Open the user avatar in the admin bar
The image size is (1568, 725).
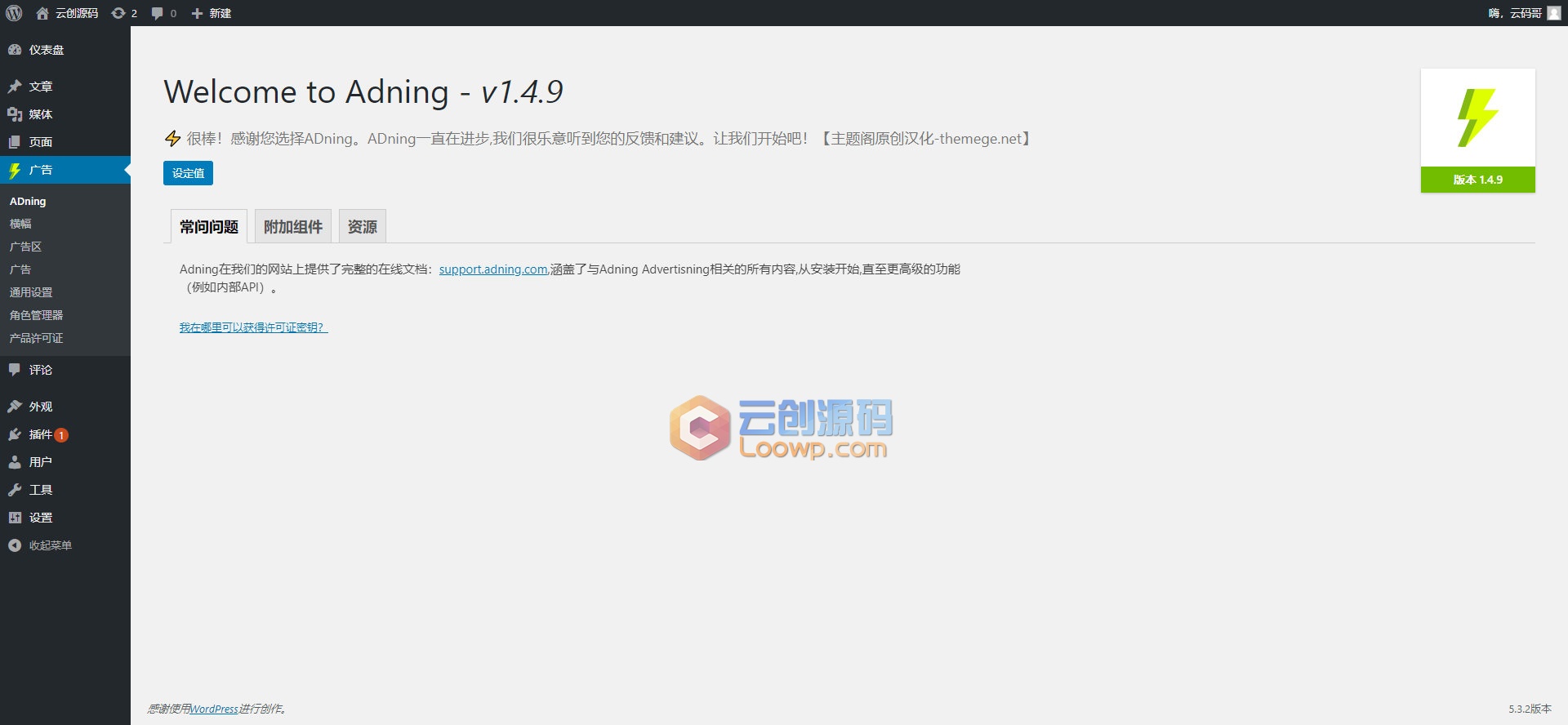[1553, 13]
